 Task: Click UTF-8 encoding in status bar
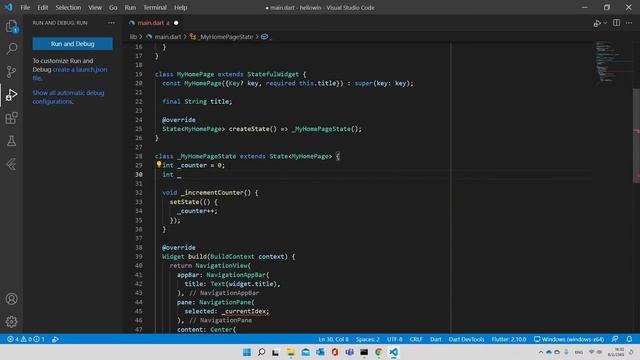395,339
